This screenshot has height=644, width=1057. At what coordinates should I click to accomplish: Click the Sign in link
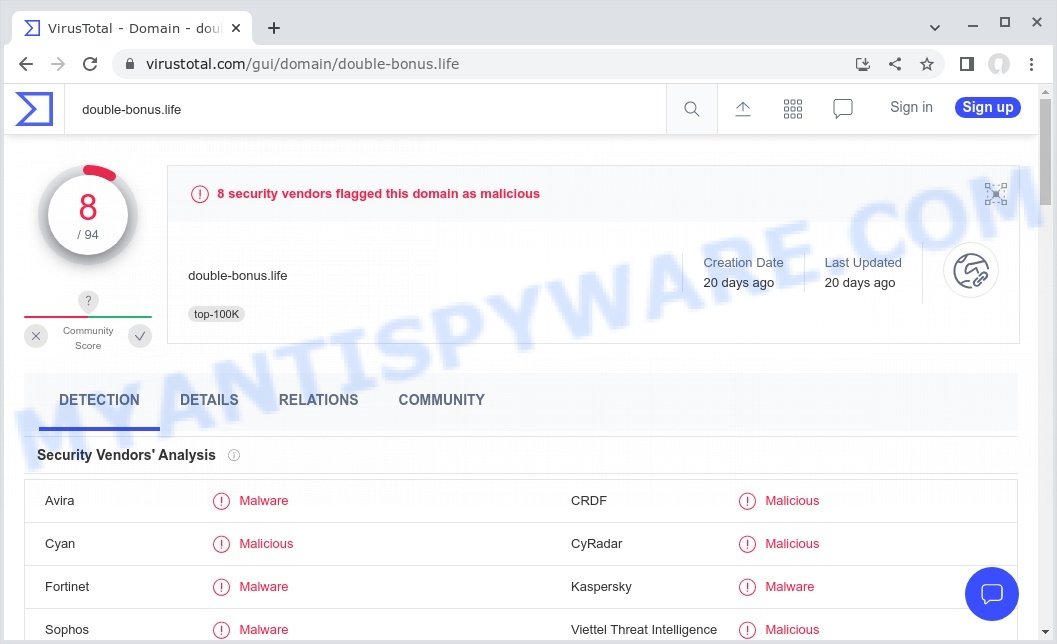click(911, 107)
